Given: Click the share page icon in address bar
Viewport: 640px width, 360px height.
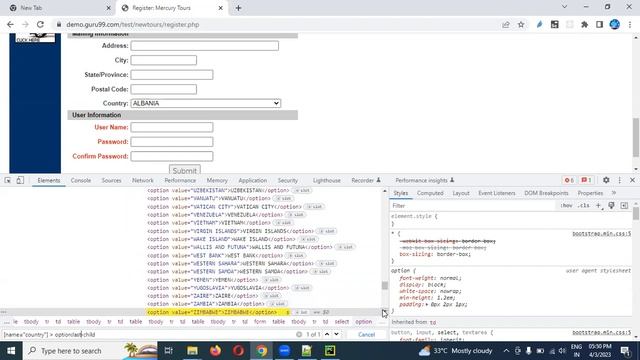Looking at the screenshot, I should 506,24.
